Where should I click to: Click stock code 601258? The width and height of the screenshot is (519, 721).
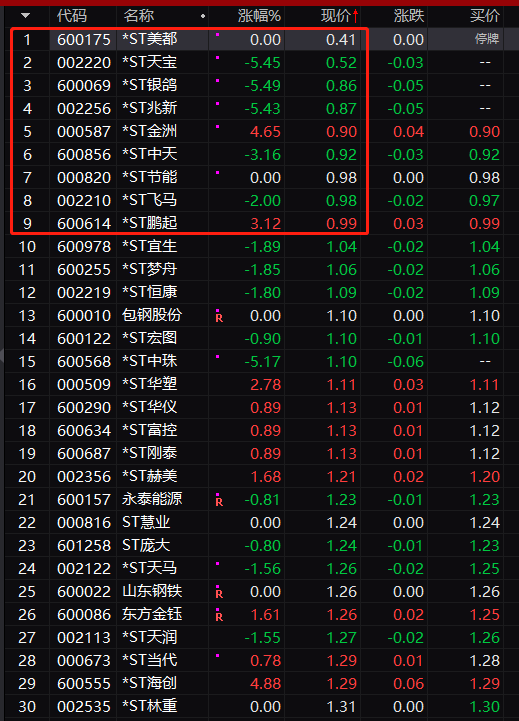(x=84, y=545)
